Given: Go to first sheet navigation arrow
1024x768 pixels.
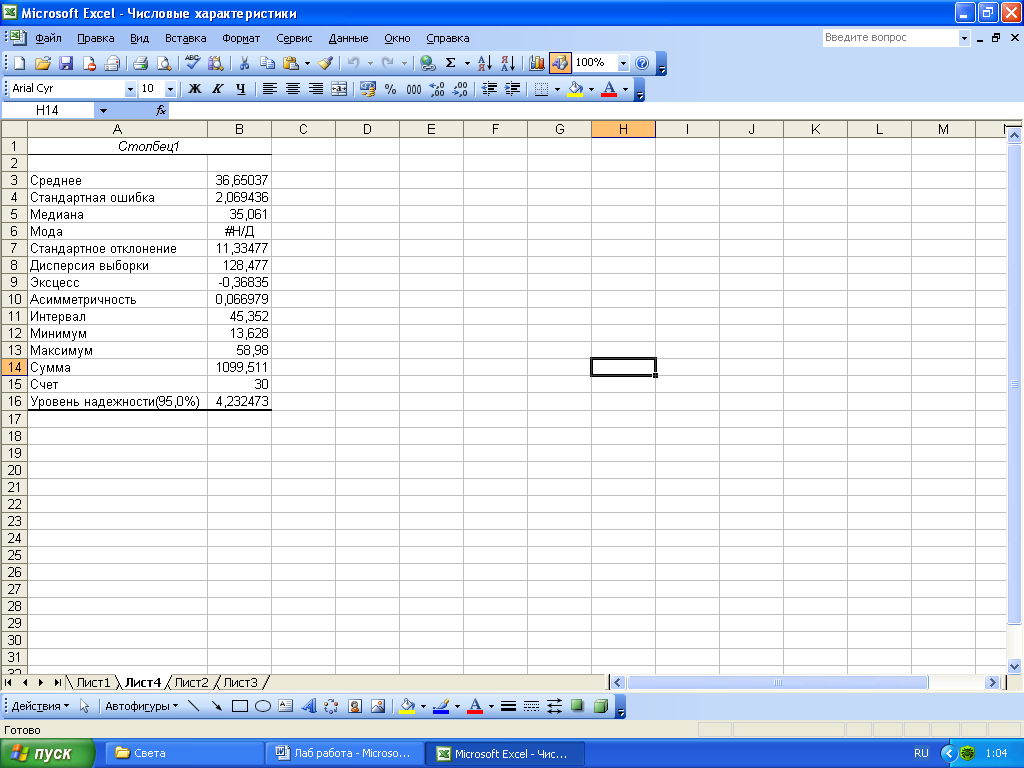Looking at the screenshot, I should coord(8,682).
